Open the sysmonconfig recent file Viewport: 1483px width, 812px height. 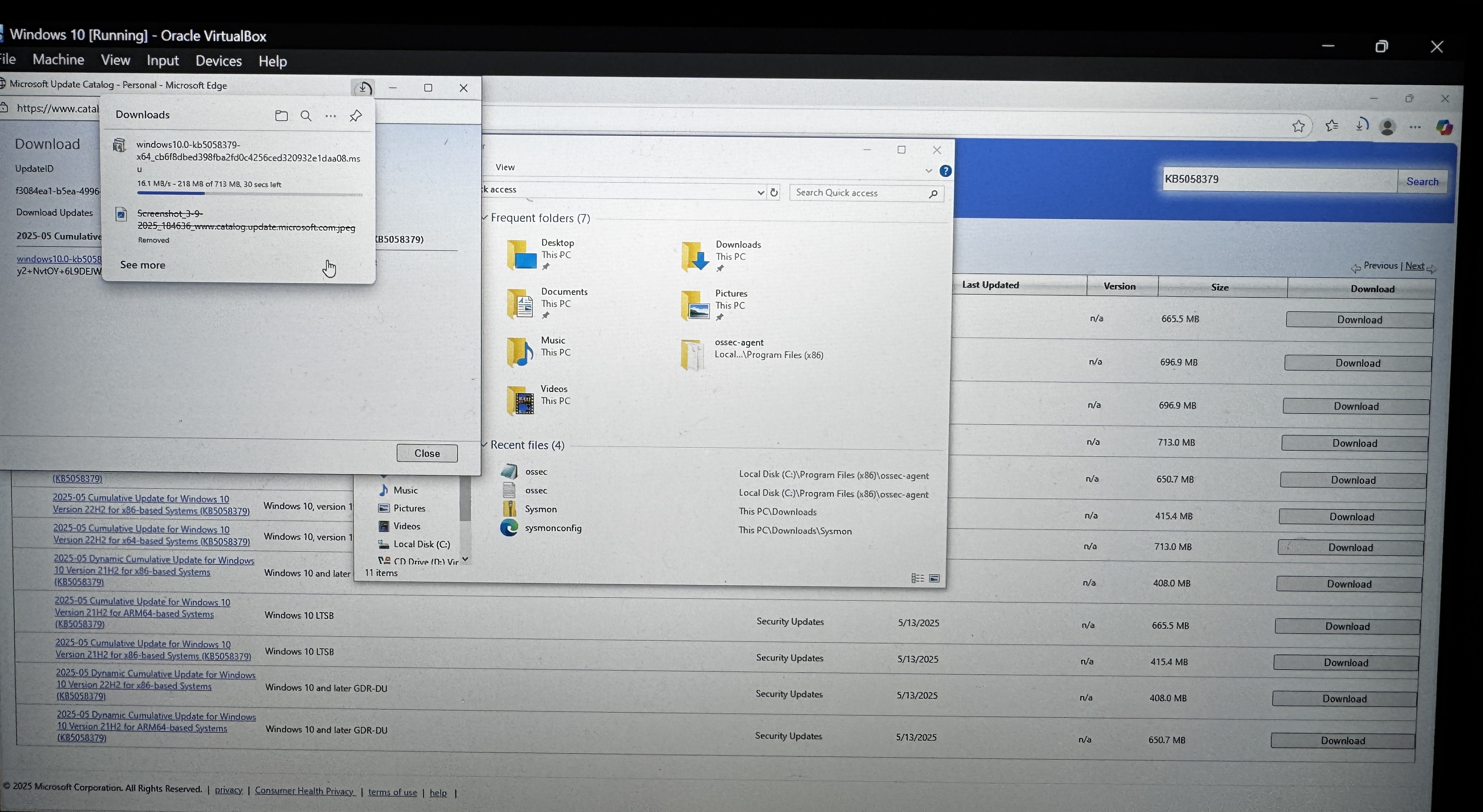point(553,528)
